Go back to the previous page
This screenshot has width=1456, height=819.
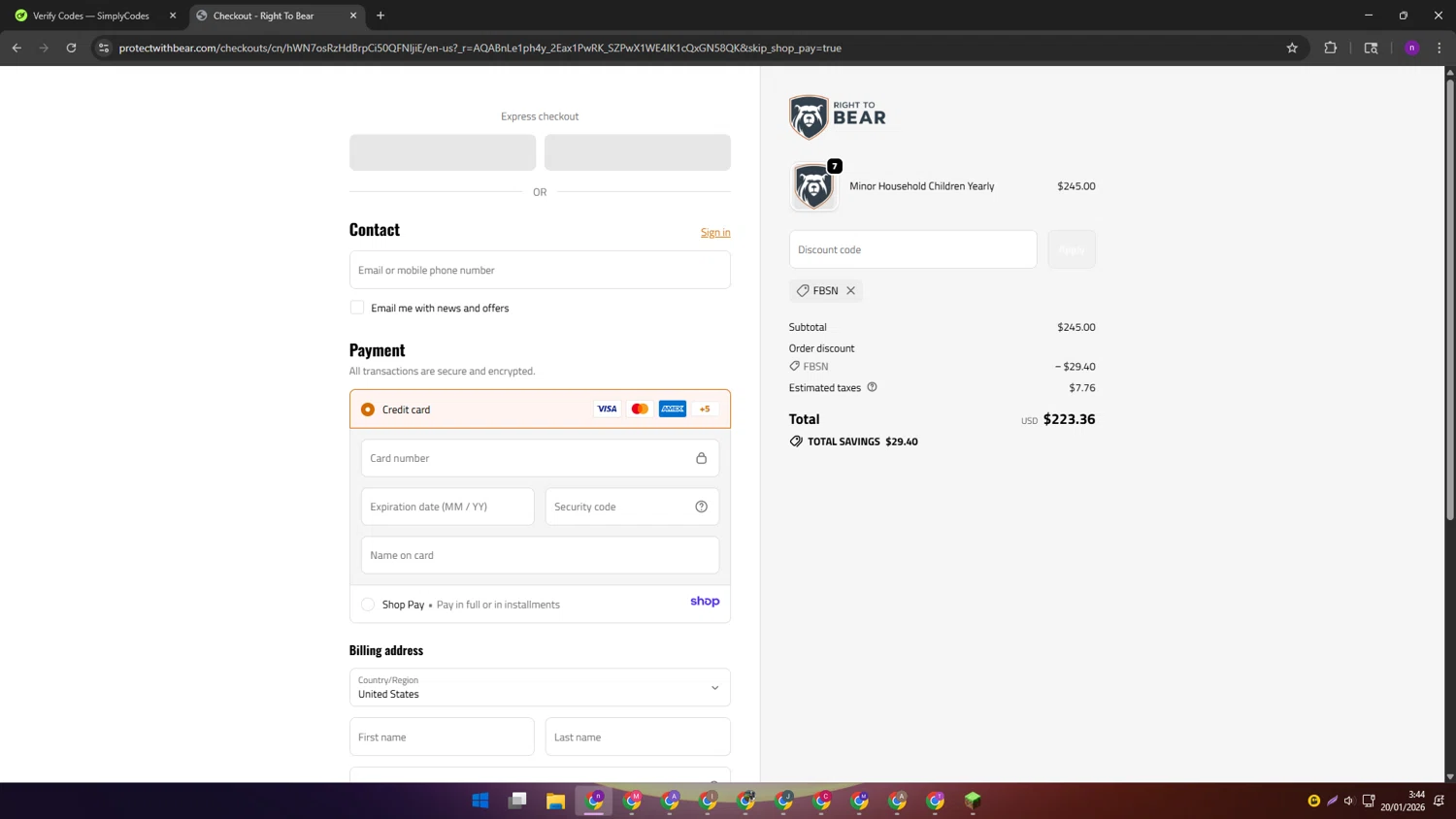[x=17, y=48]
